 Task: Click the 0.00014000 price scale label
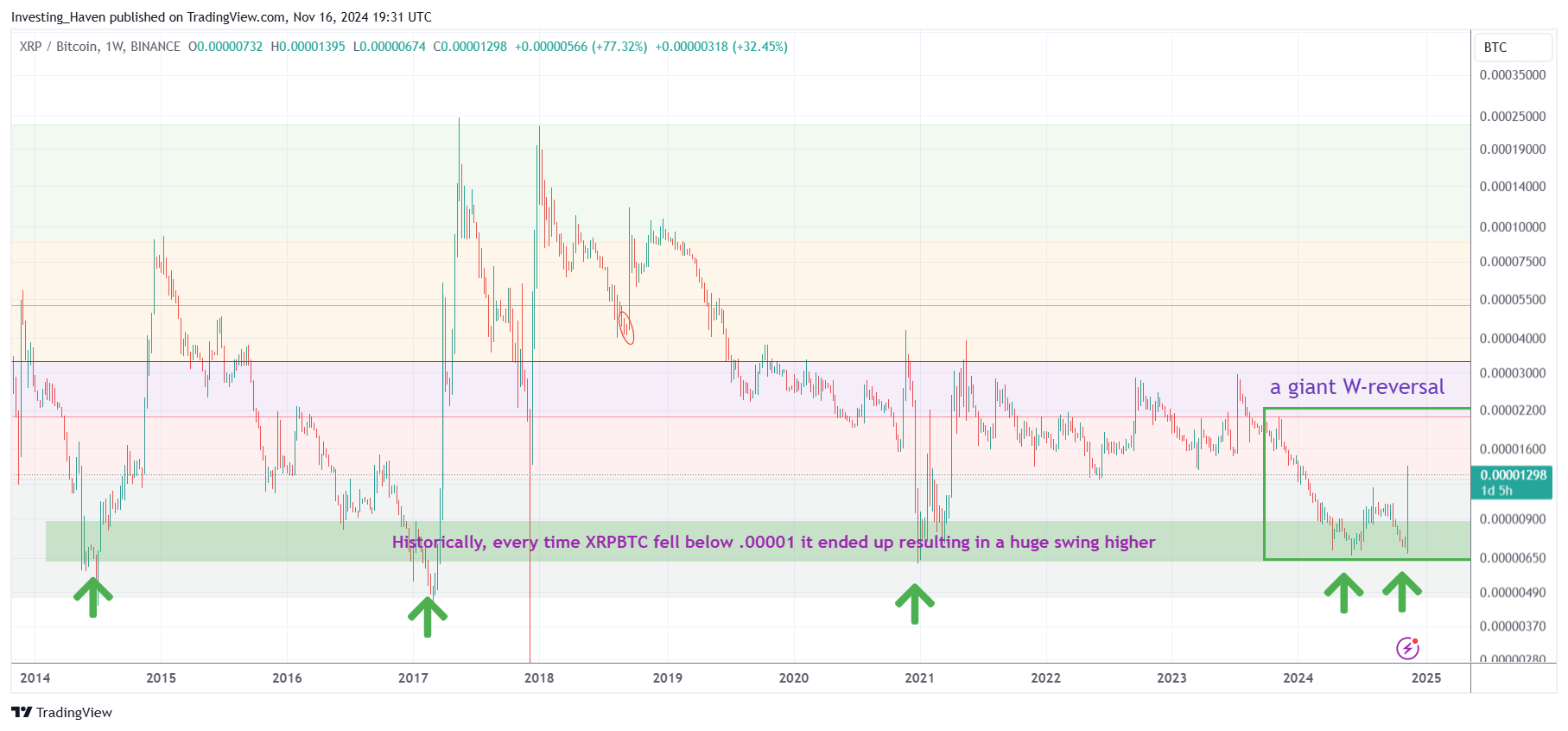(1513, 187)
